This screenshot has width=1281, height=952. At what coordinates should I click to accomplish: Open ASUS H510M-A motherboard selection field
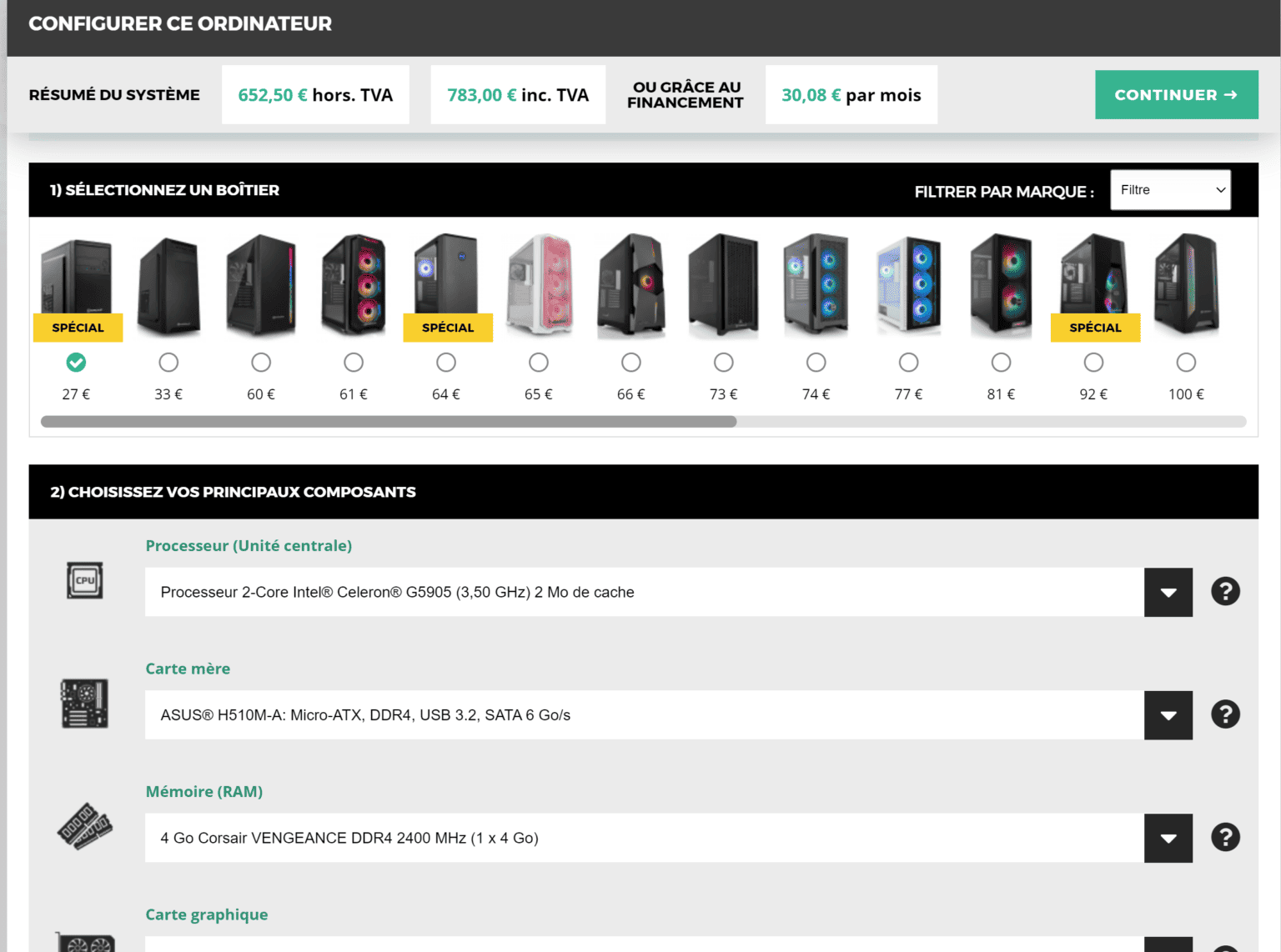[645, 715]
